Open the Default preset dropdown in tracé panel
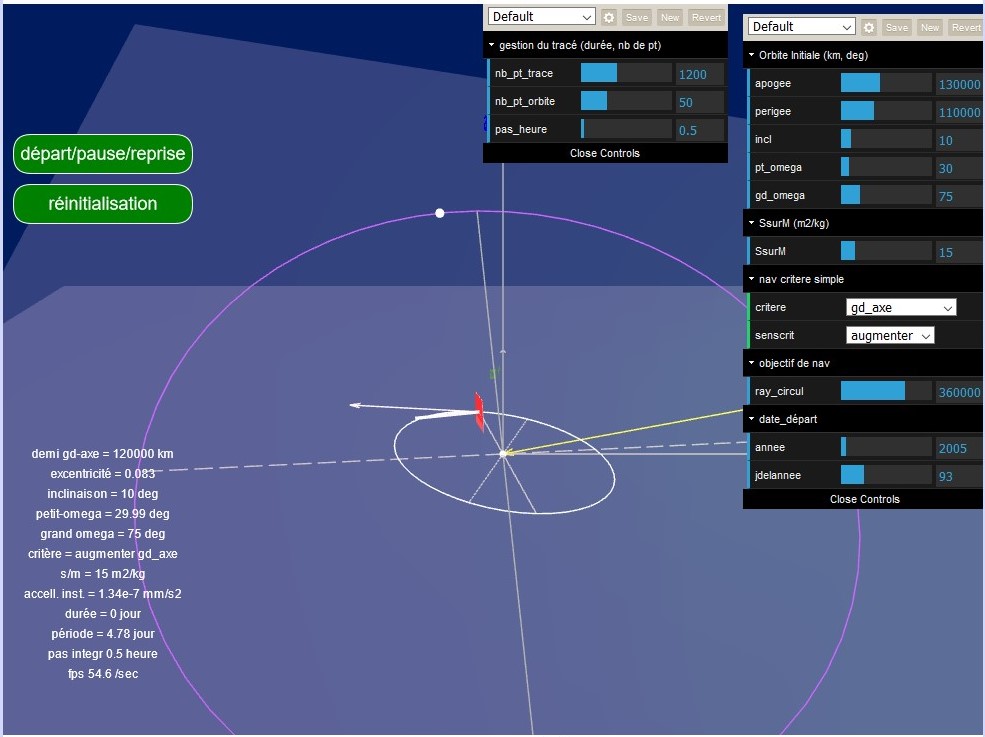This screenshot has height=737, width=985. (x=541, y=17)
